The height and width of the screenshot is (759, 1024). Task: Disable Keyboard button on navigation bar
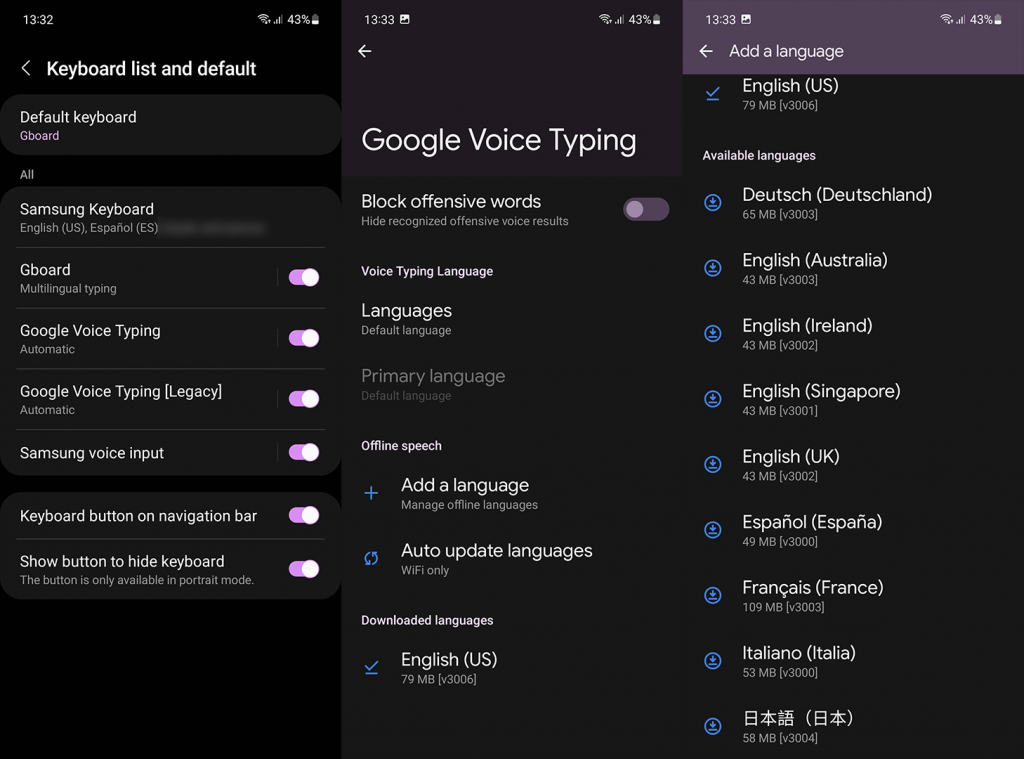[303, 515]
